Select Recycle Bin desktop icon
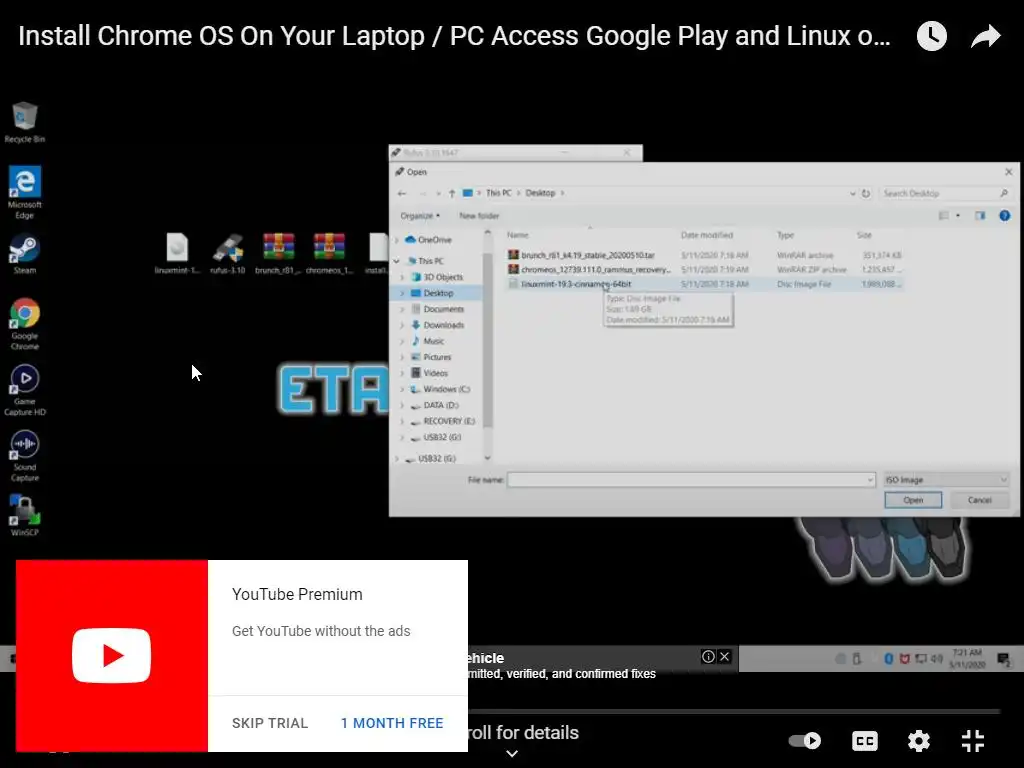 [25, 122]
